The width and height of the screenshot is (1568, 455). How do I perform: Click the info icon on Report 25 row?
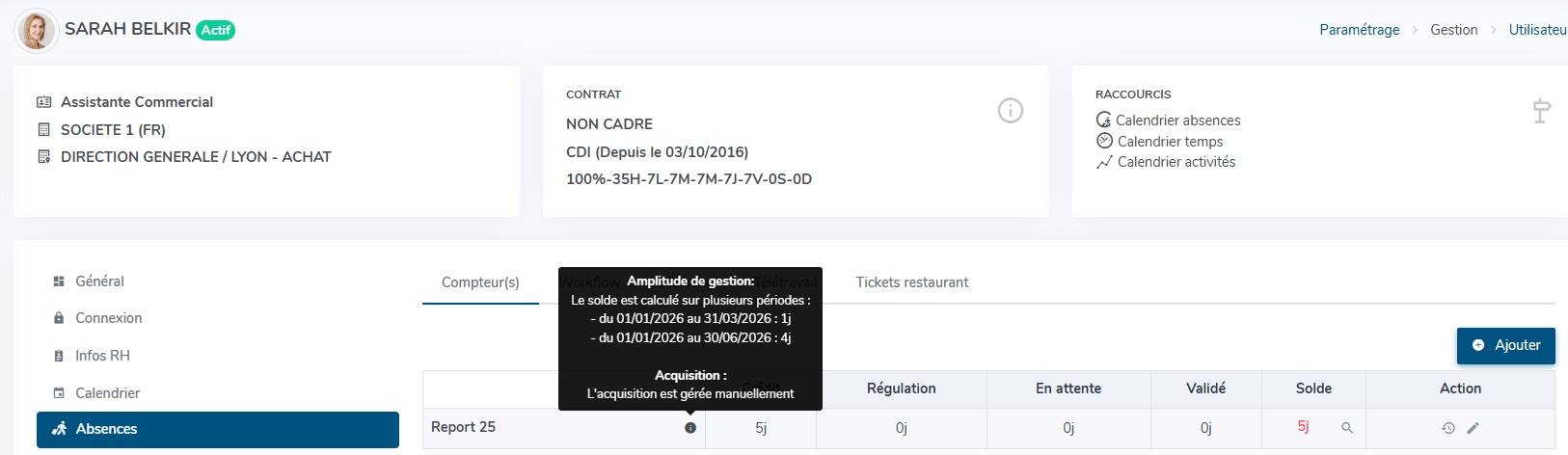[x=690, y=428]
